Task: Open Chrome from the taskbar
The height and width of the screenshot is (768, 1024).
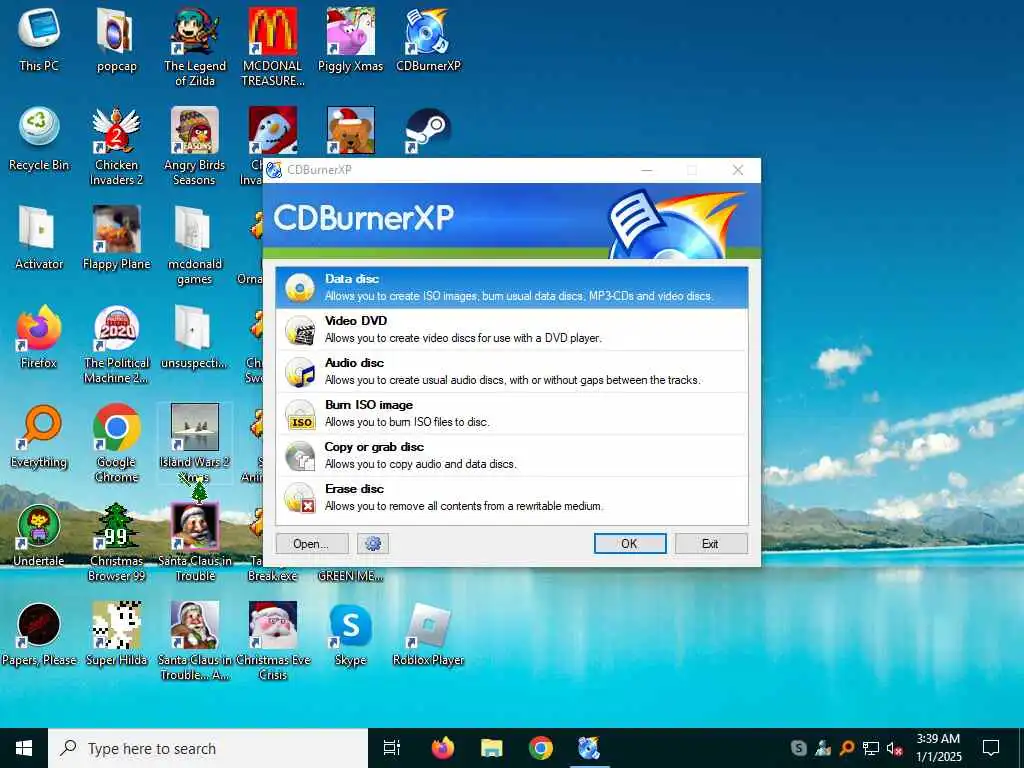Action: 541,748
